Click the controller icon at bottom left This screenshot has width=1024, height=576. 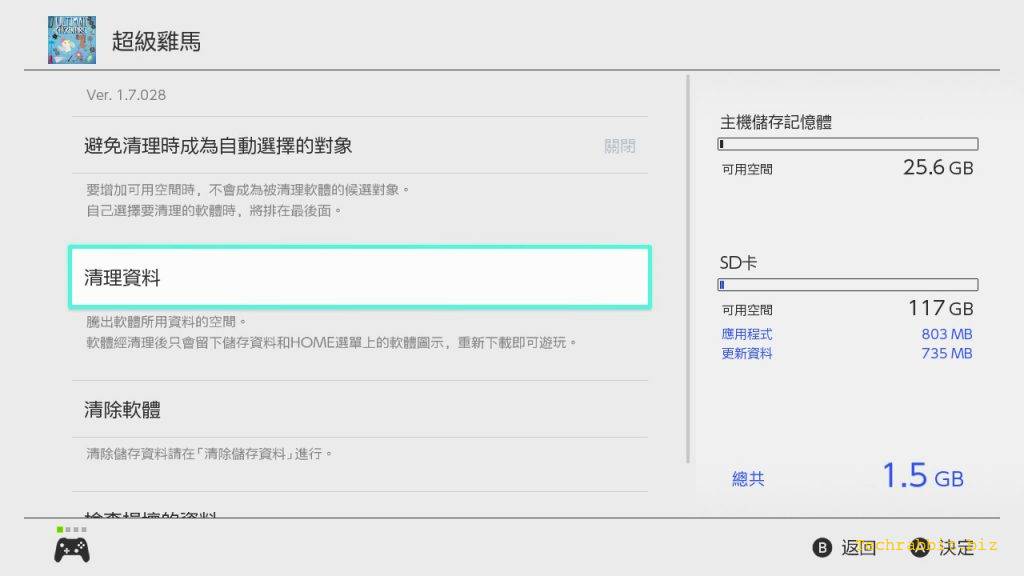pos(71,549)
